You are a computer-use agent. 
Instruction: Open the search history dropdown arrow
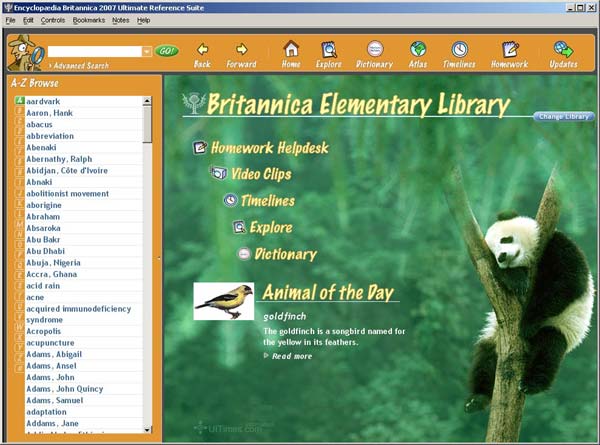147,51
